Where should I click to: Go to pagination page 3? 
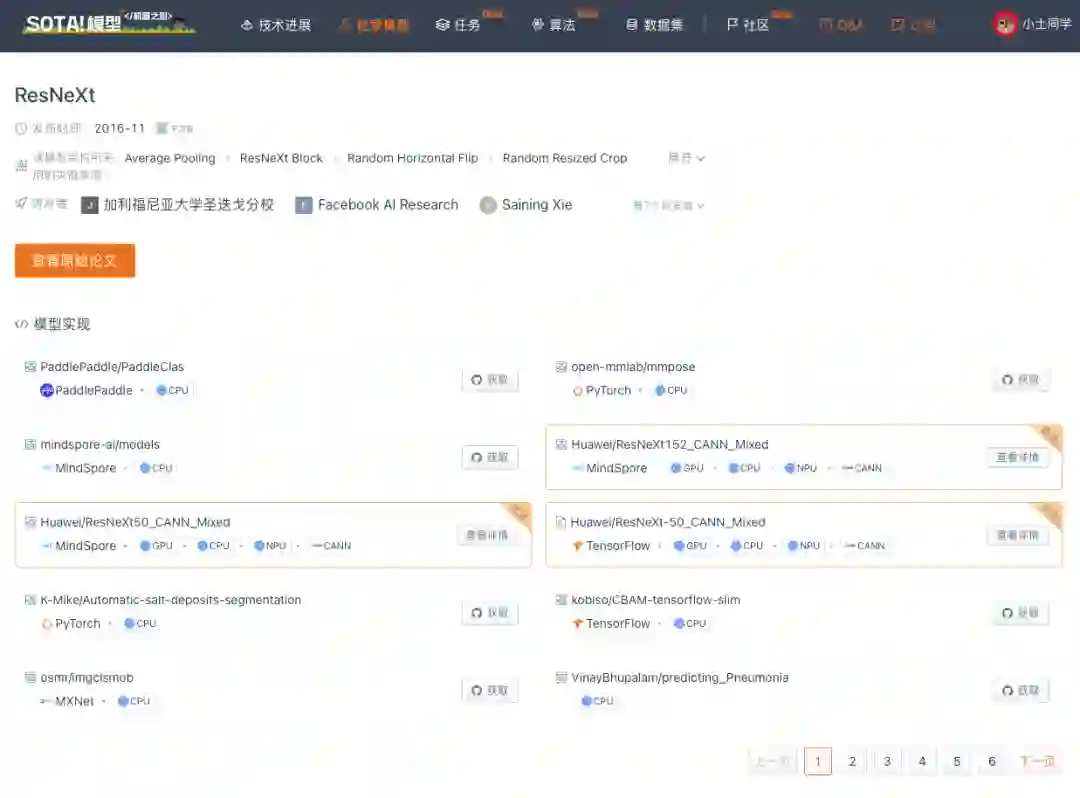pyautogui.click(x=887, y=762)
